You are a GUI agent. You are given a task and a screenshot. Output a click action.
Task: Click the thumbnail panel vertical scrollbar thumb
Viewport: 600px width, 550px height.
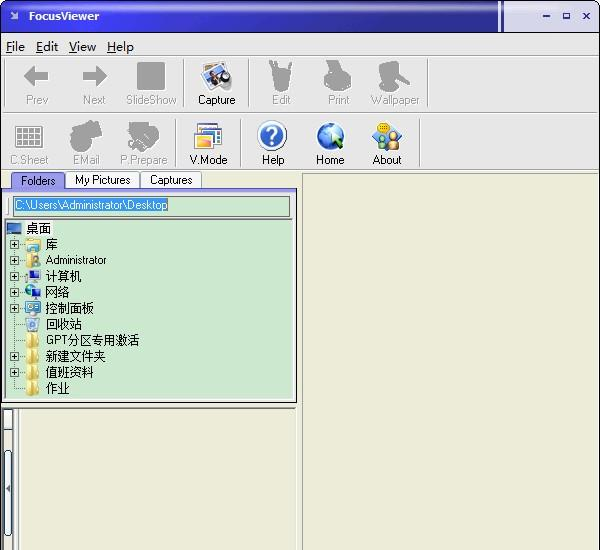pyautogui.click(x=8, y=493)
